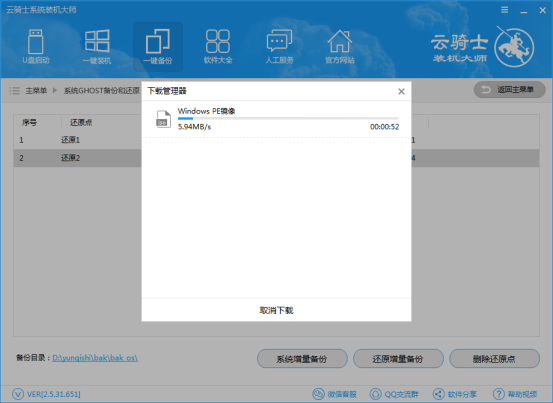
Task: Click the 00:00:52 remaining time
Action: [384, 127]
